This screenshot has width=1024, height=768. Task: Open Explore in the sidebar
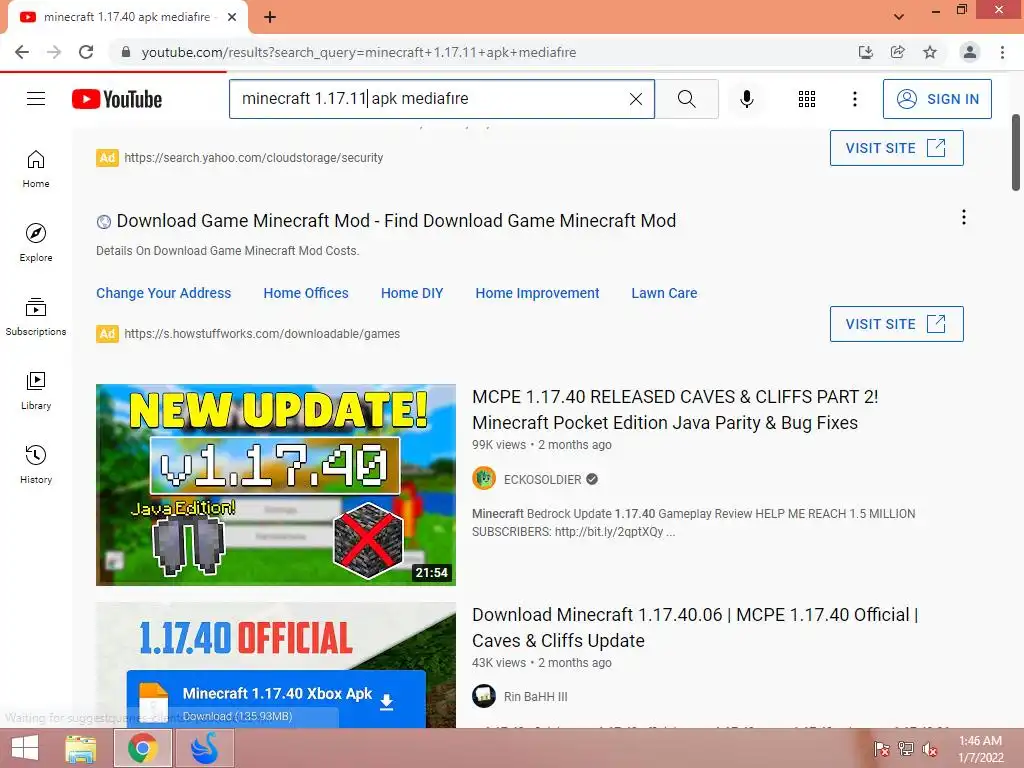pos(36,242)
